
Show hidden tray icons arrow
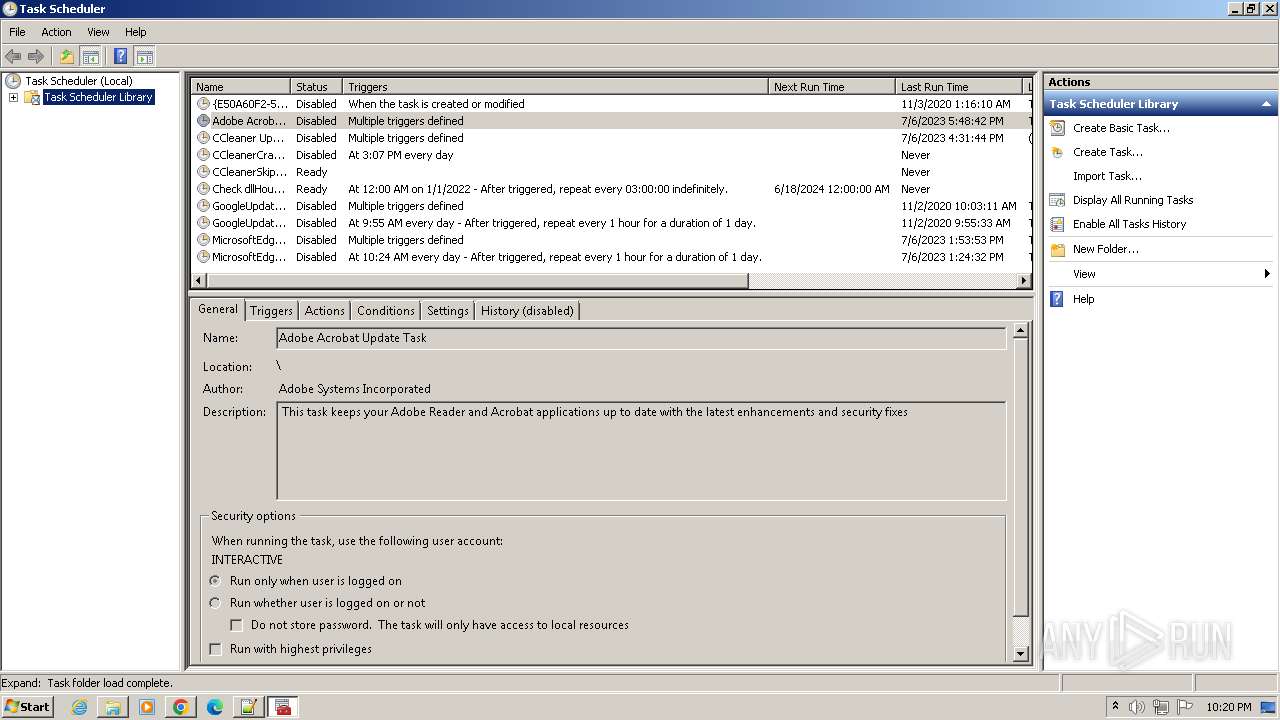[1115, 707]
